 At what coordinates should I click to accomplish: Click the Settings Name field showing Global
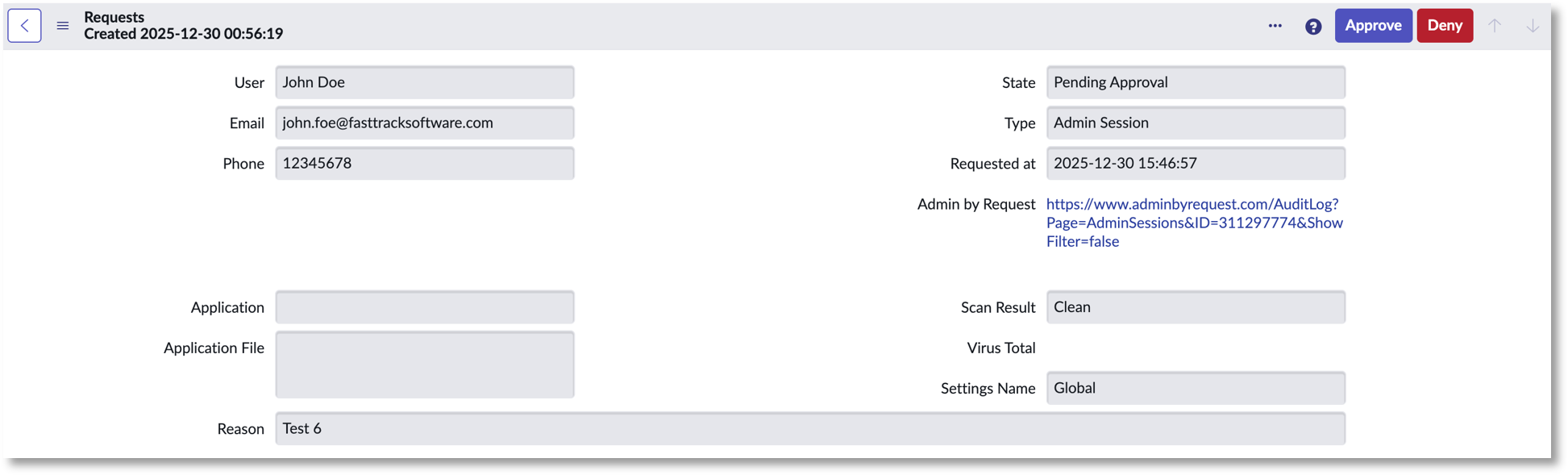[1196, 388]
